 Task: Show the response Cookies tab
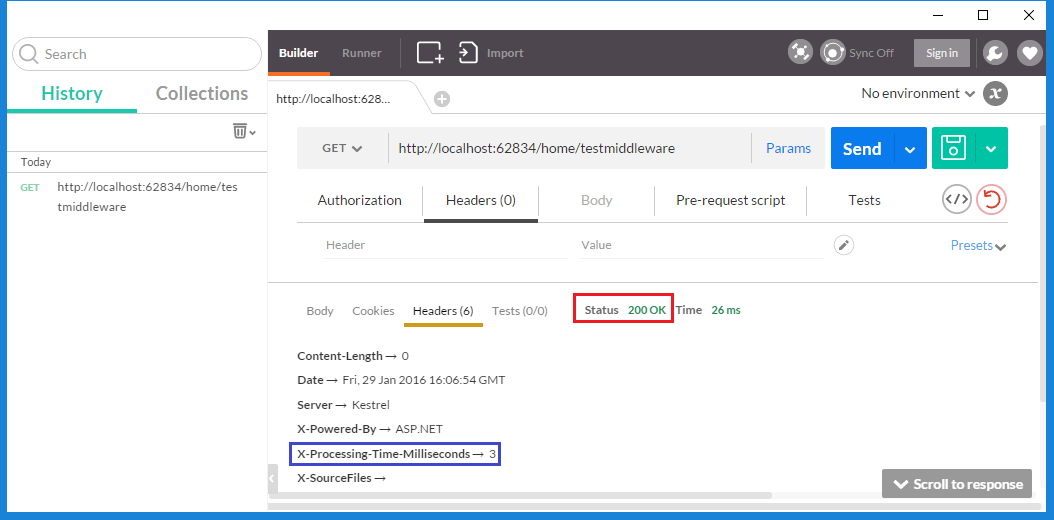373,310
